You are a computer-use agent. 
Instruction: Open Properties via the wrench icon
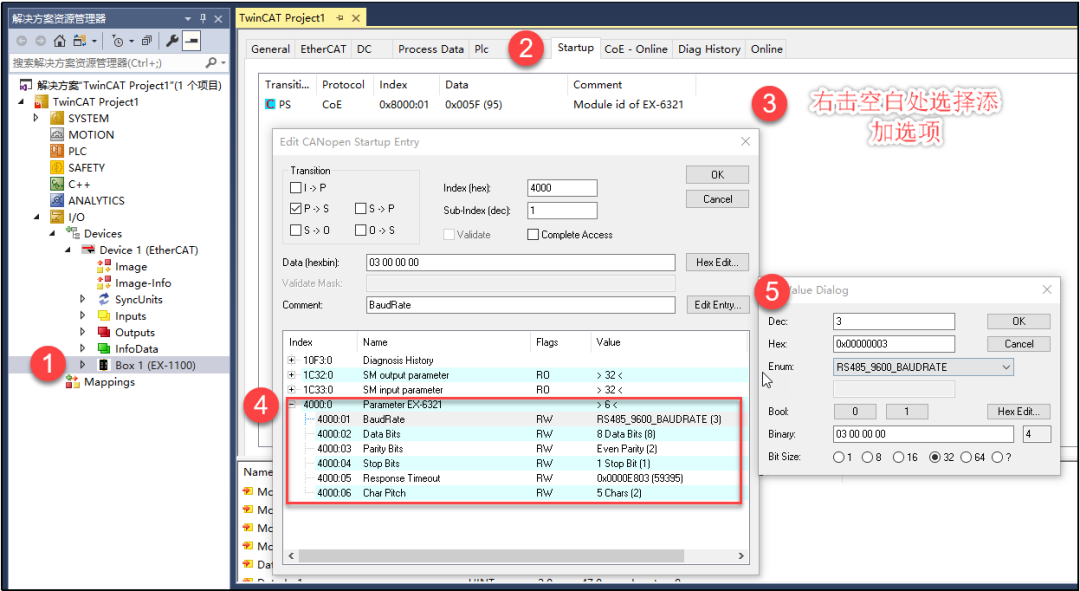point(172,41)
